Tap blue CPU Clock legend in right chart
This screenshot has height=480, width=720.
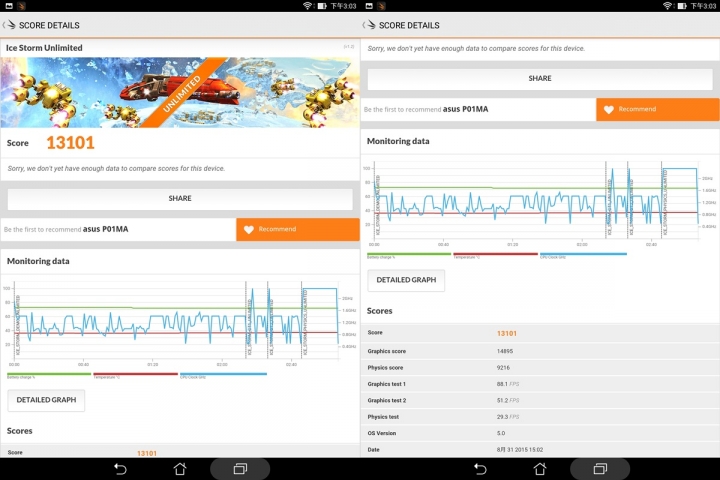583,255
